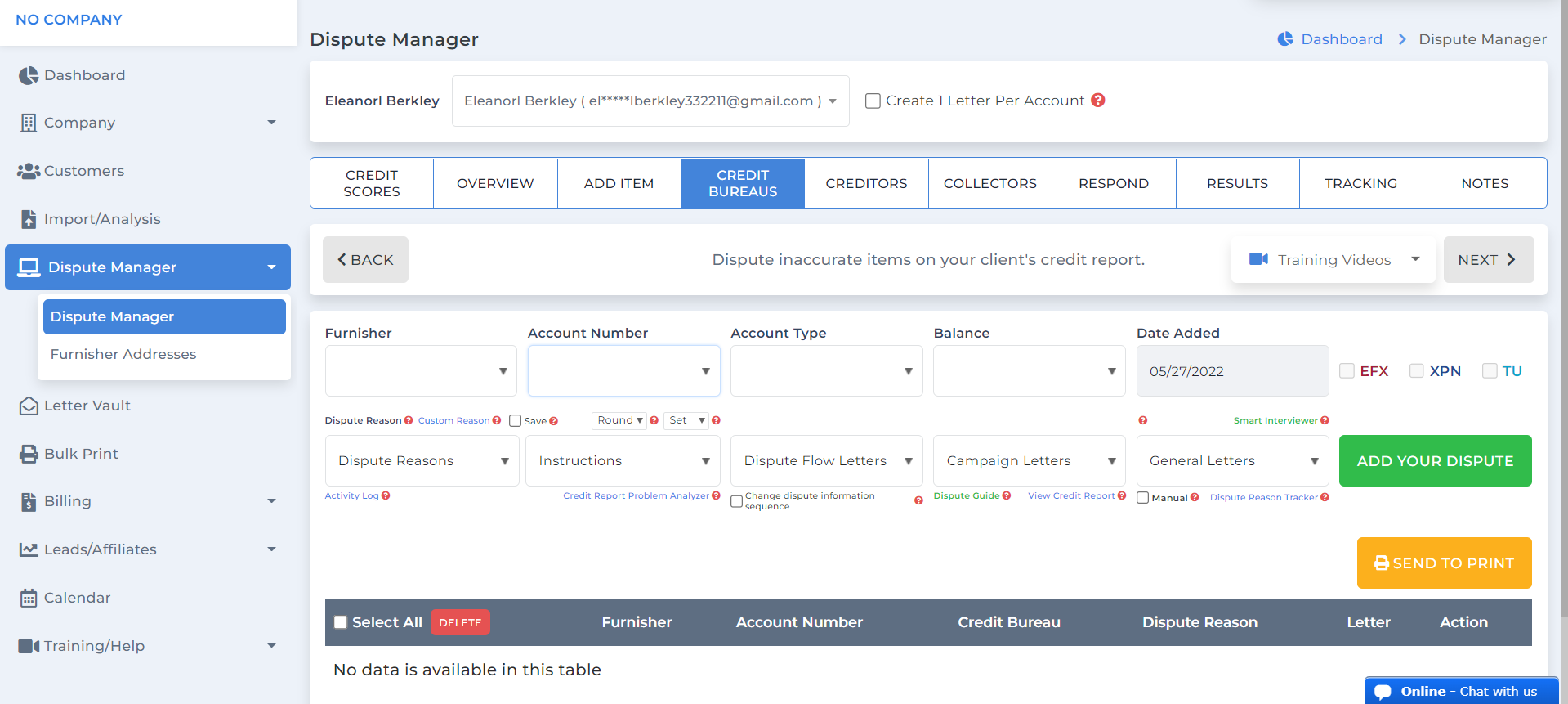Screen dimensions: 1568x704
Task: Check the EFX bureau checkbox
Action: click(1347, 371)
